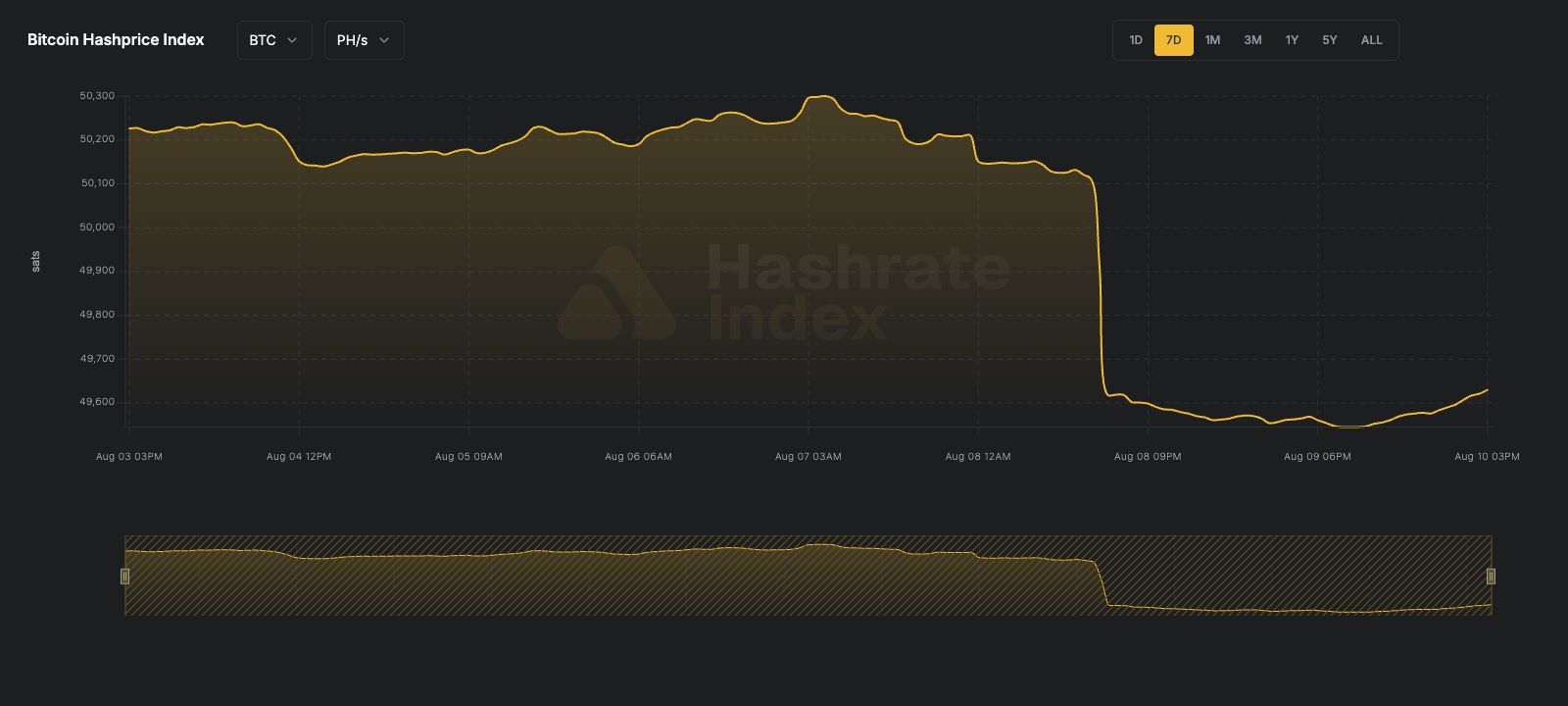The width and height of the screenshot is (1568, 706).
Task: Click the 49,600 y-axis label
Action: (97, 402)
